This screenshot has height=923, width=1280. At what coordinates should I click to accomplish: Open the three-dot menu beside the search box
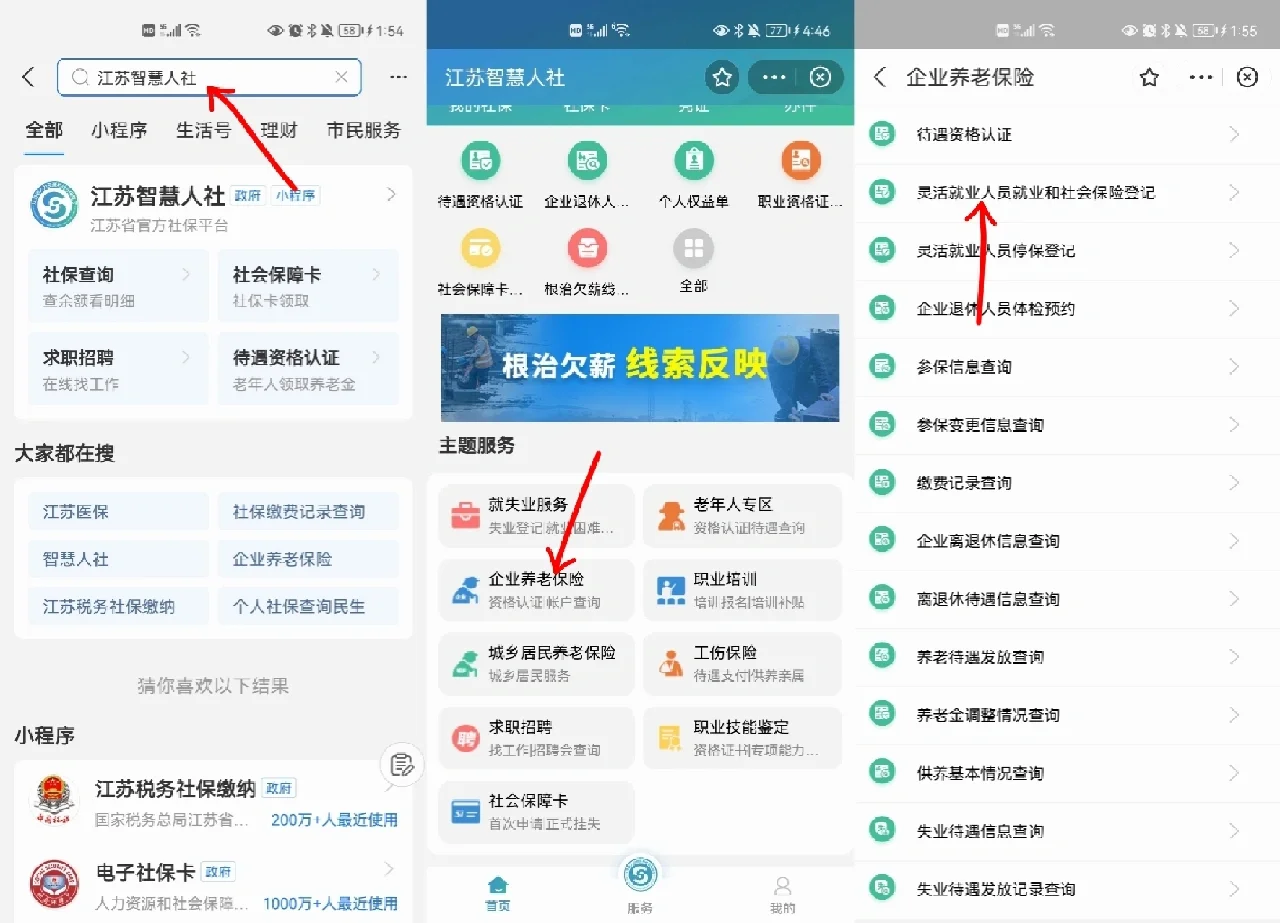pyautogui.click(x=398, y=77)
